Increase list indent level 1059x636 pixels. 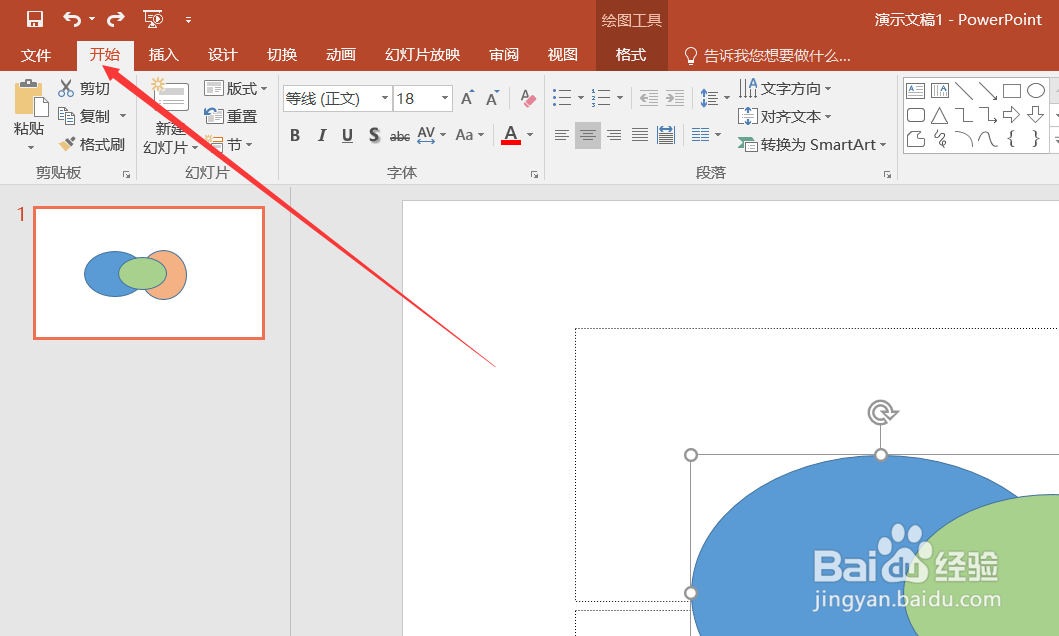(x=675, y=98)
